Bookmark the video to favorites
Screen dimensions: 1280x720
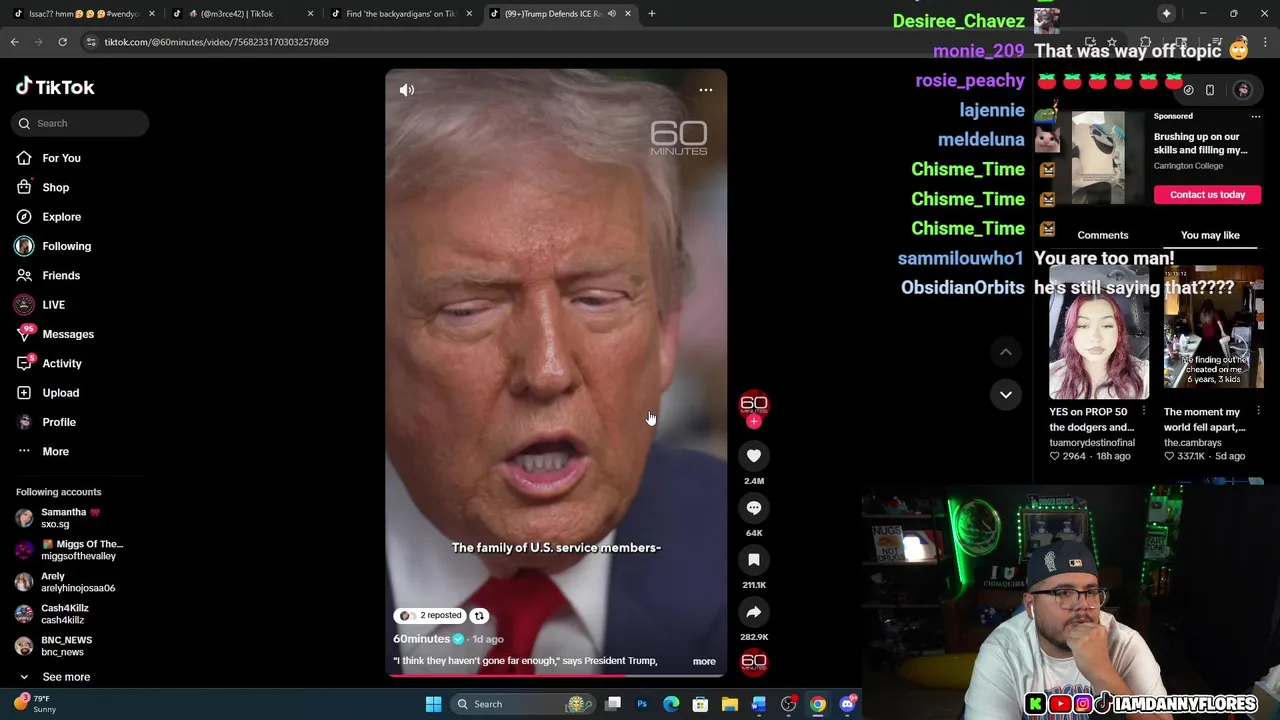[x=754, y=560]
